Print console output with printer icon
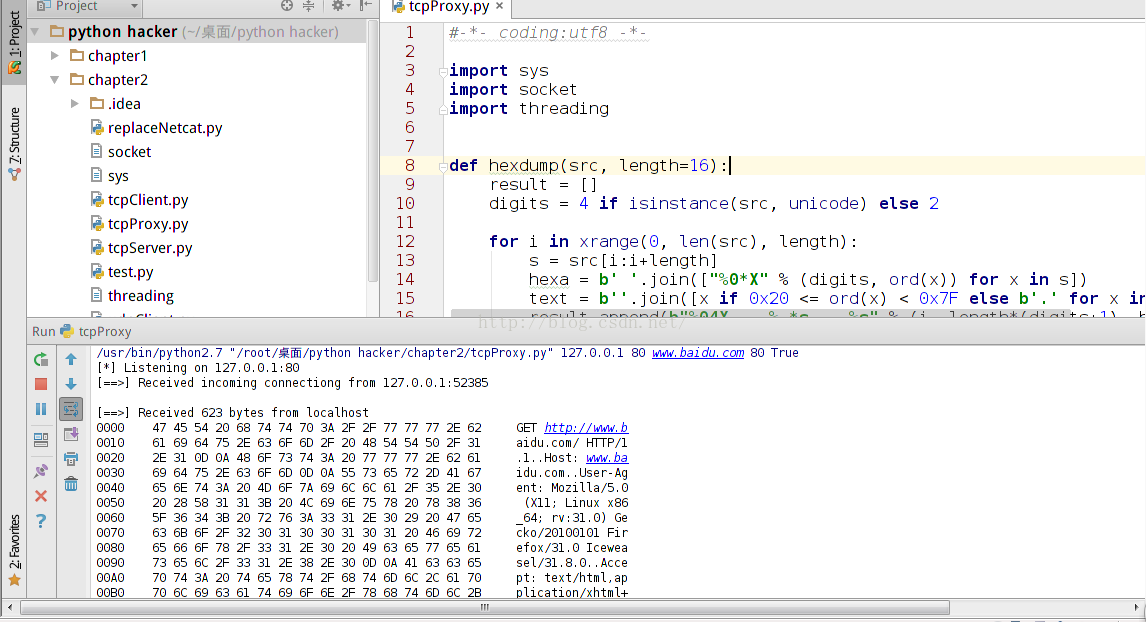The height and width of the screenshot is (622, 1146). click(71, 459)
